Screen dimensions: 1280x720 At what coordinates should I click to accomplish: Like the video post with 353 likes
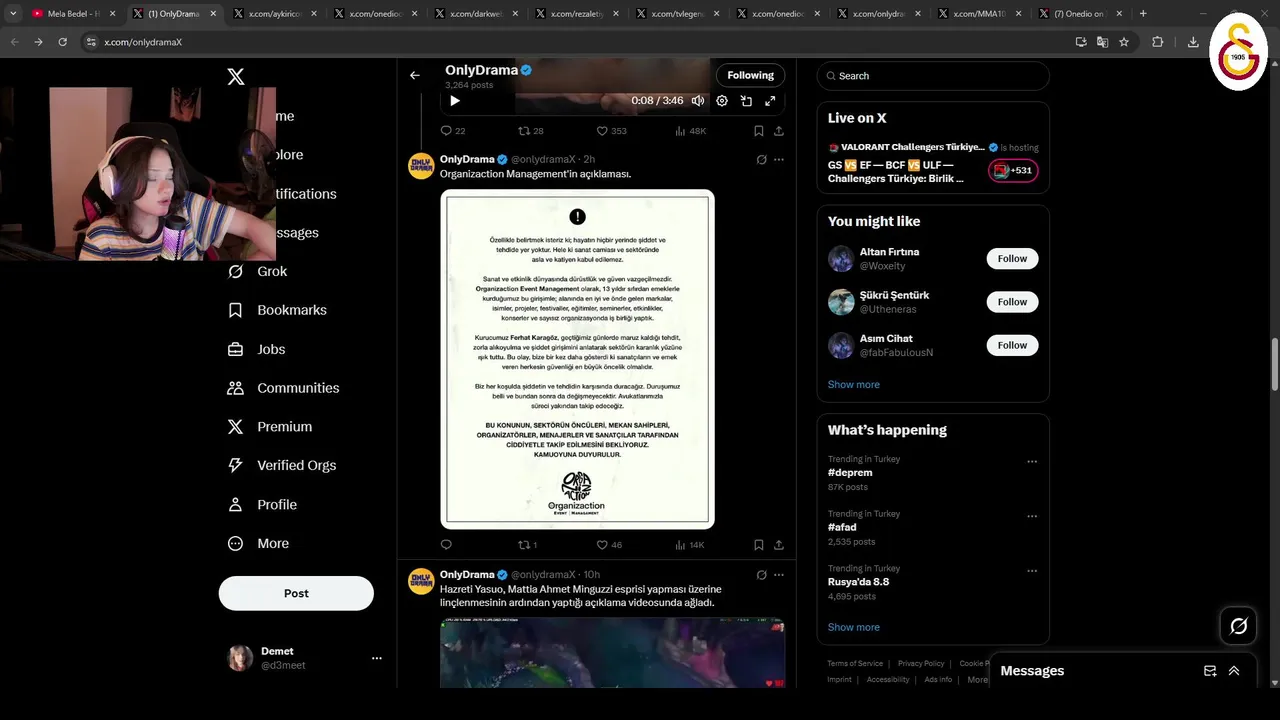611,131
